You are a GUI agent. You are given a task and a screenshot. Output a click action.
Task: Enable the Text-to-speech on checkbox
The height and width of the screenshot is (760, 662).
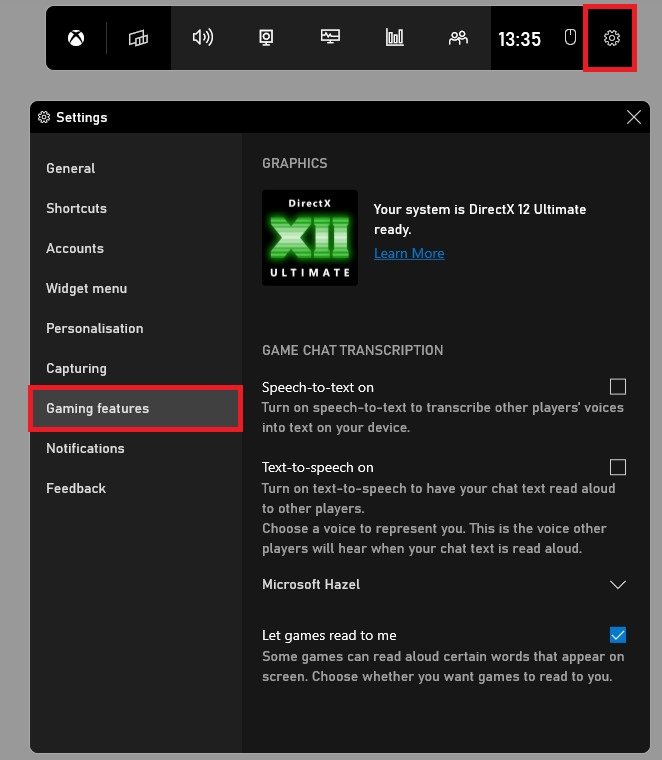618,467
